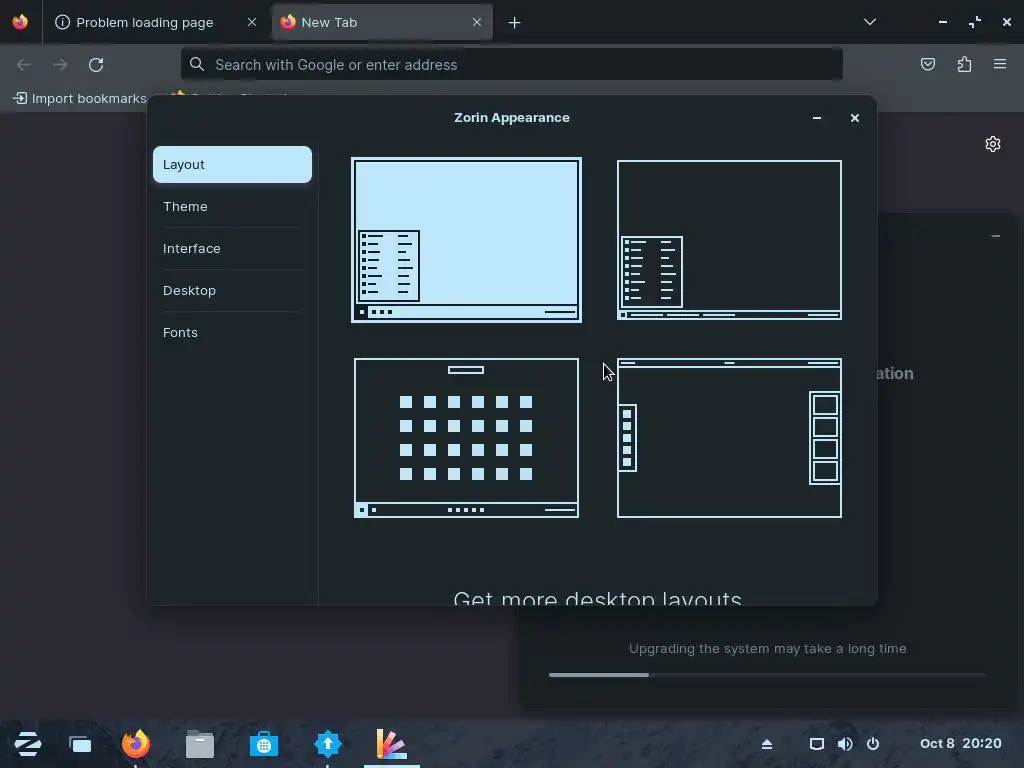Viewport: 1024px width, 768px height.
Task: Close the Zorin Appearance window
Action: pos(855,118)
